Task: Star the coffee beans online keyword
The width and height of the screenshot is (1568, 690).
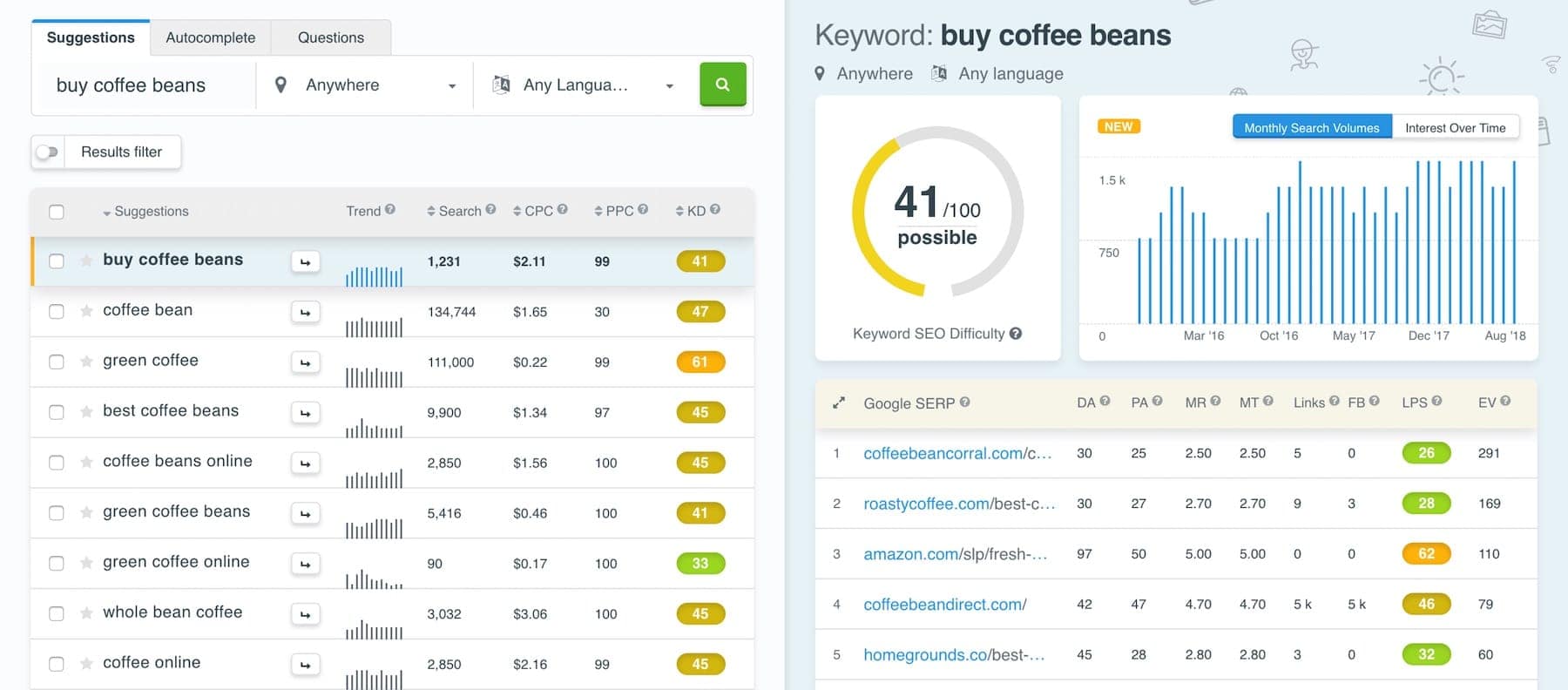Action: click(x=86, y=463)
